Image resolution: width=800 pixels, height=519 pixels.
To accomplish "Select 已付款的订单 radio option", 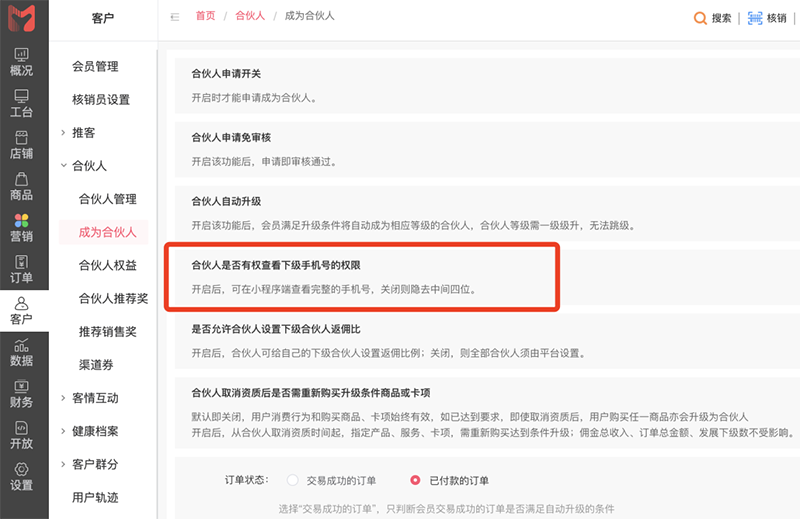I will pyautogui.click(x=415, y=480).
